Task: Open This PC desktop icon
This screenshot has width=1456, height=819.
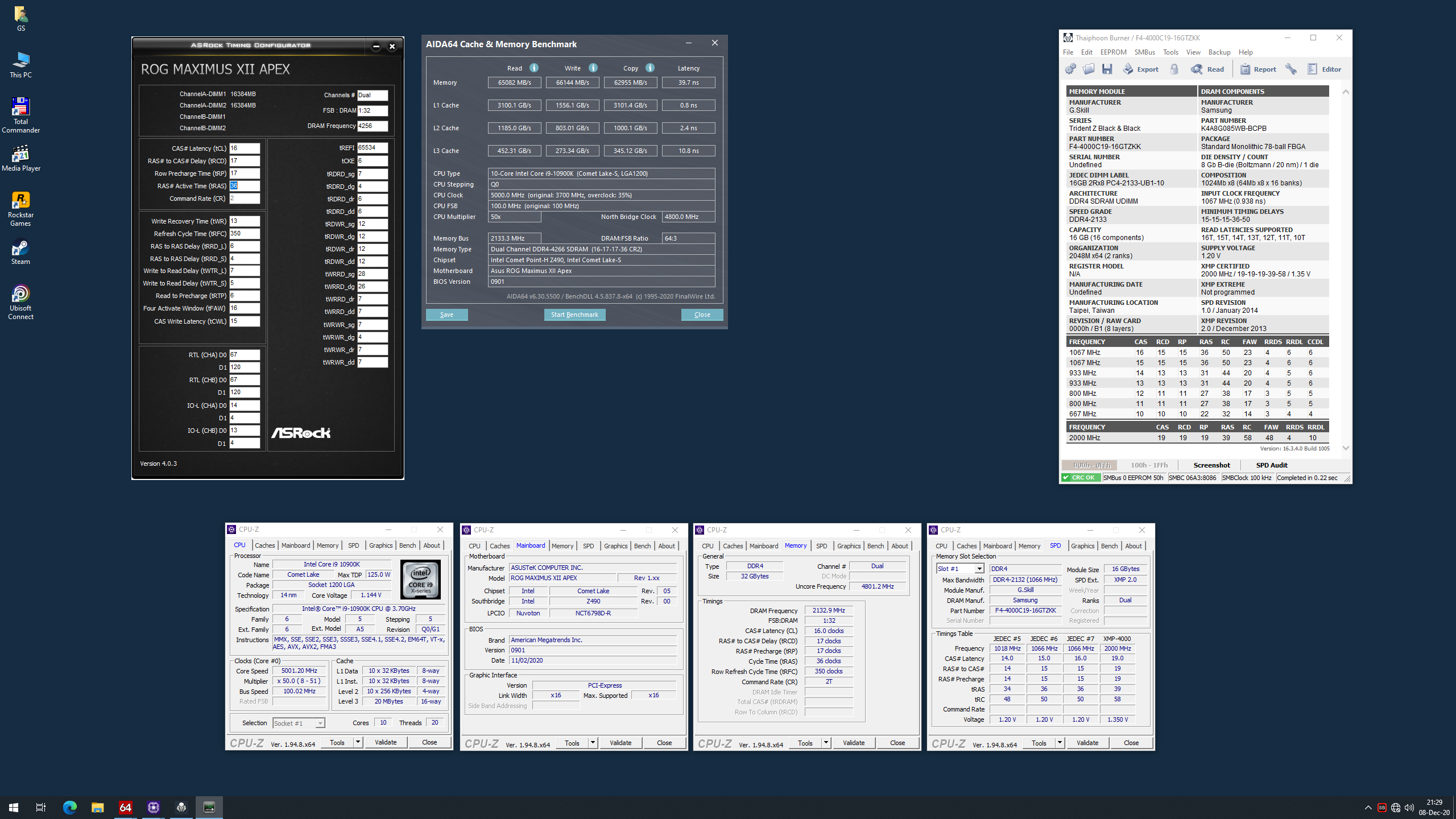Action: 20,64
